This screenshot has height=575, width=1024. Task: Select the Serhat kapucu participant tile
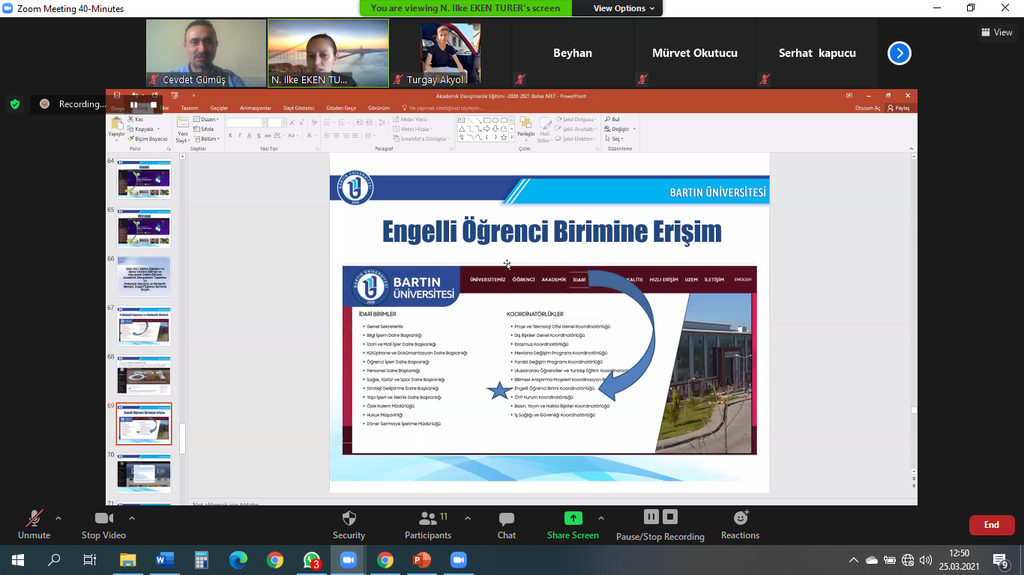pyautogui.click(x=817, y=53)
